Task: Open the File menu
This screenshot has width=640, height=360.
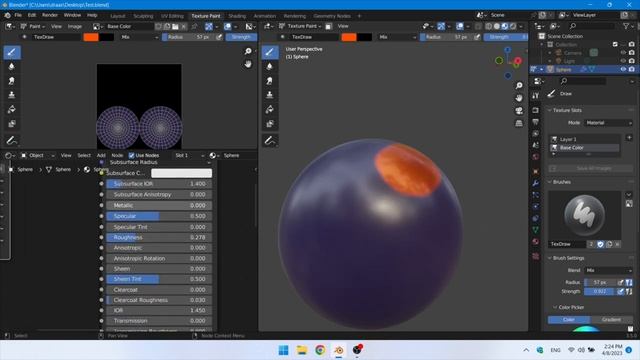Action: 18,15
